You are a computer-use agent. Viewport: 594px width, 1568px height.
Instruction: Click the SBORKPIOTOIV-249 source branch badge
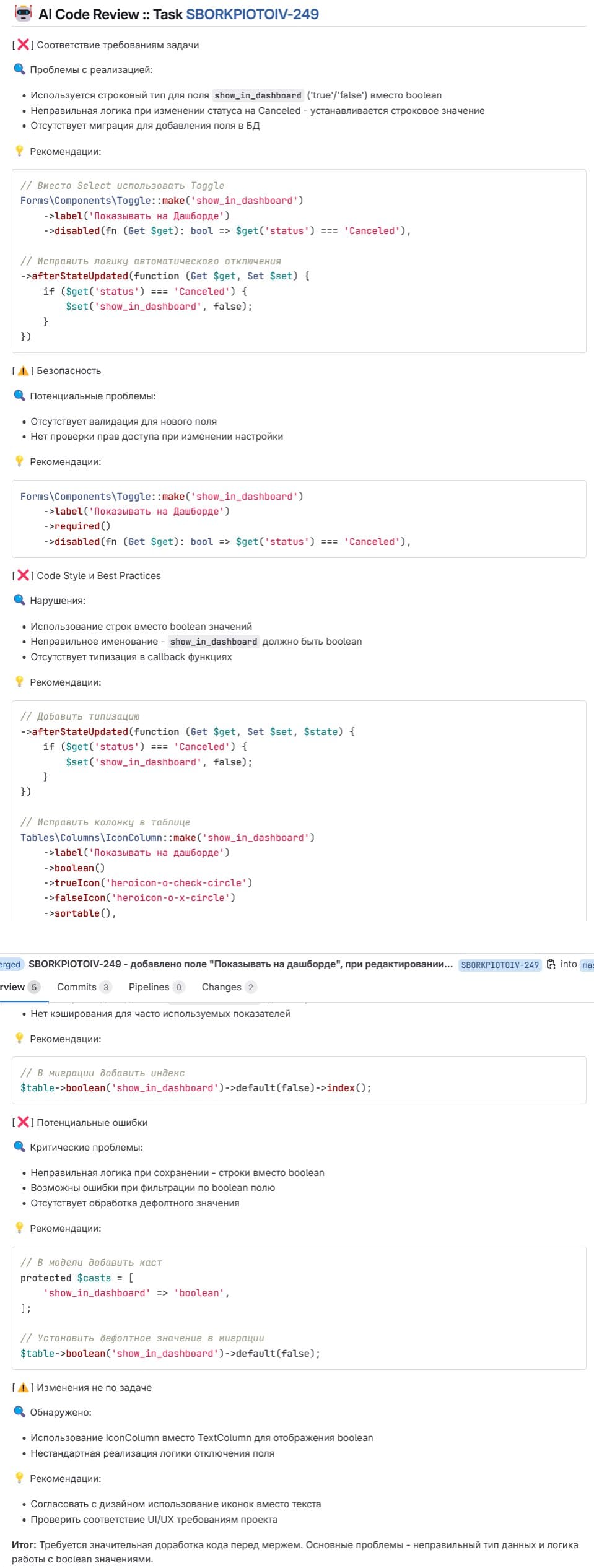pyautogui.click(x=500, y=965)
